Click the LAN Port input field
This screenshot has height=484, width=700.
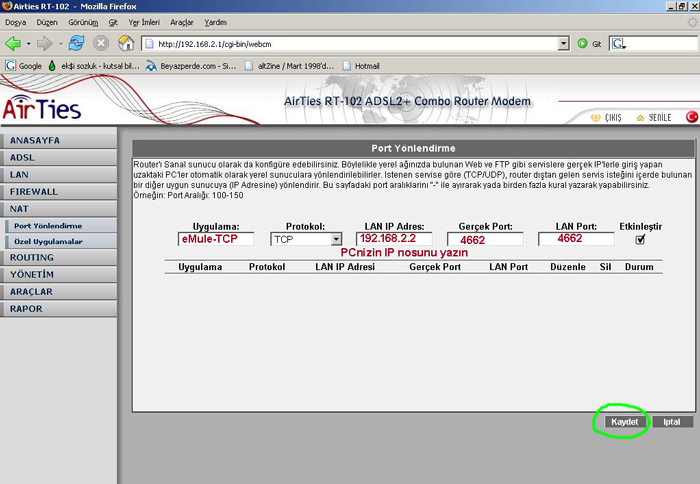coord(576,239)
